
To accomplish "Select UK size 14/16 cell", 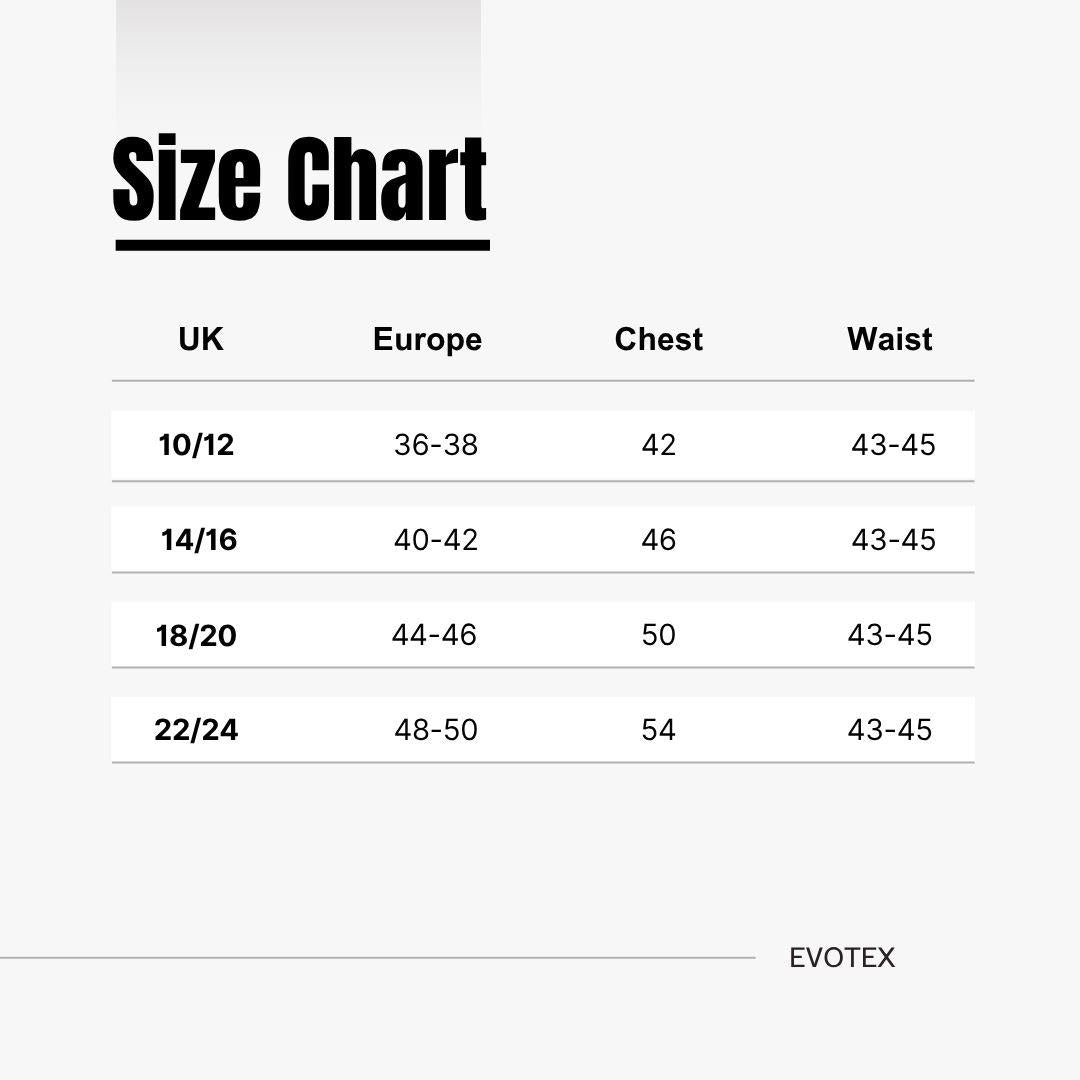I will 199,540.
